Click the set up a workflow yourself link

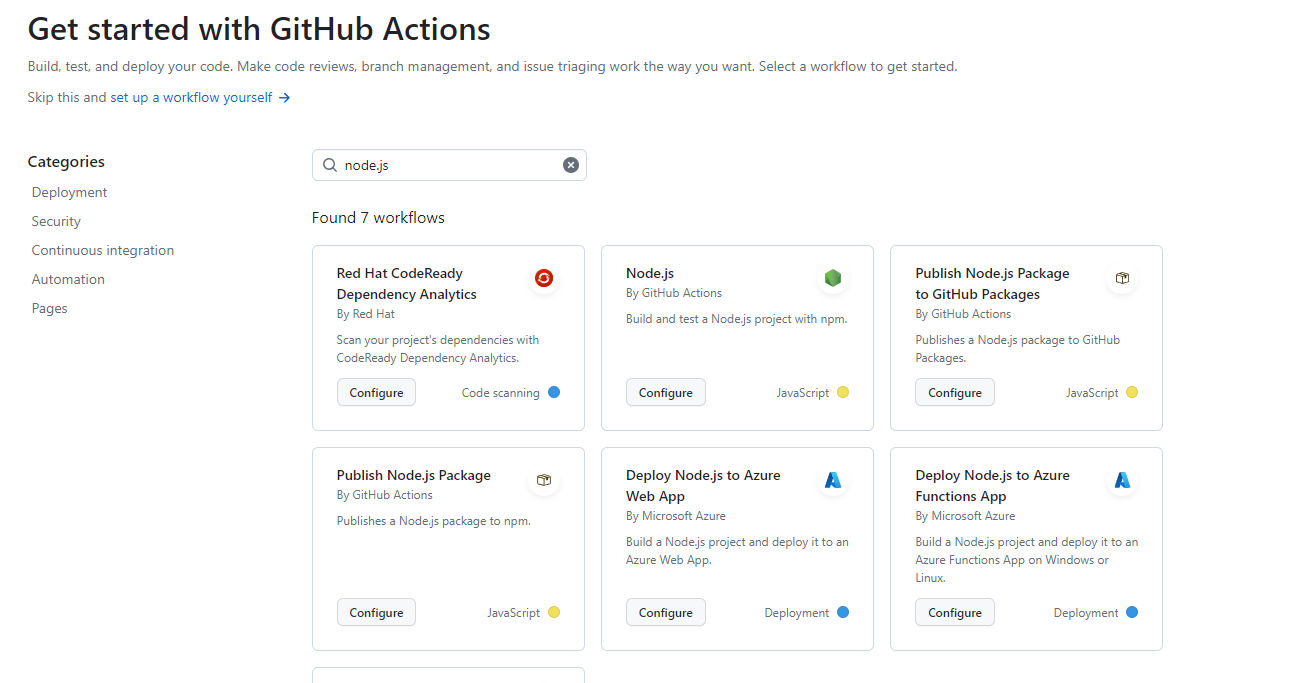191,98
